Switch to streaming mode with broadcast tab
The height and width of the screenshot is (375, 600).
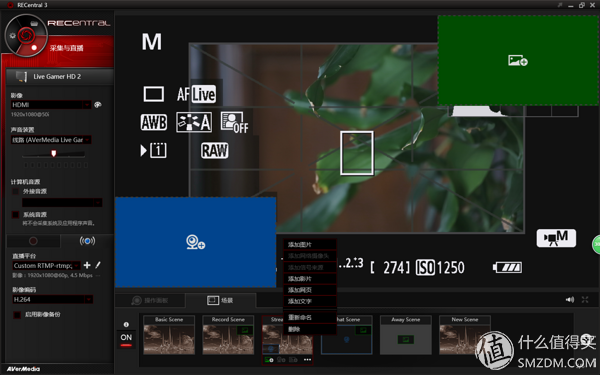pyautogui.click(x=87, y=241)
